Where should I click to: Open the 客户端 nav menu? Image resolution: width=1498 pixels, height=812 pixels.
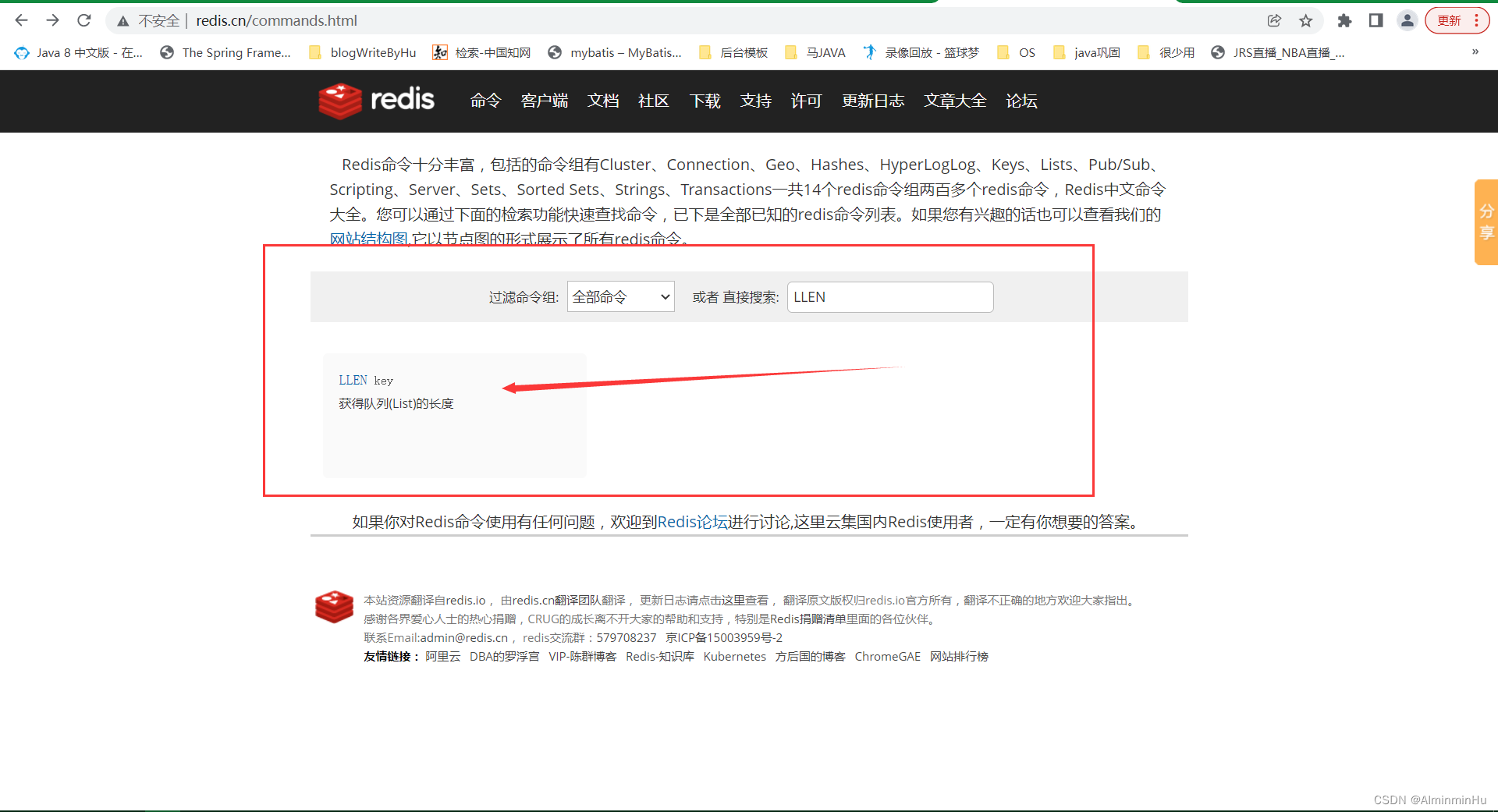point(544,101)
